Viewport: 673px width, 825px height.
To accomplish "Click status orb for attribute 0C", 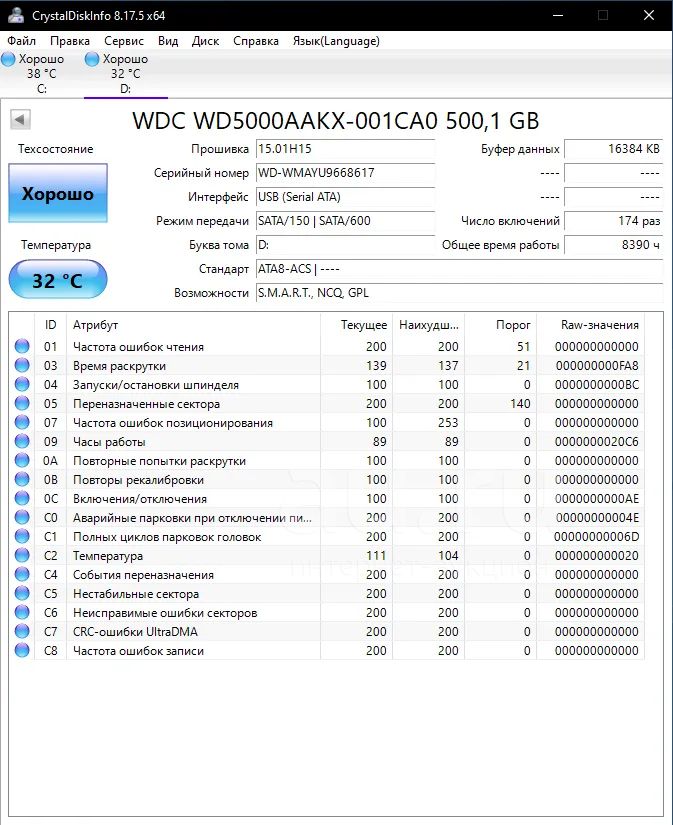I will (x=22, y=498).
